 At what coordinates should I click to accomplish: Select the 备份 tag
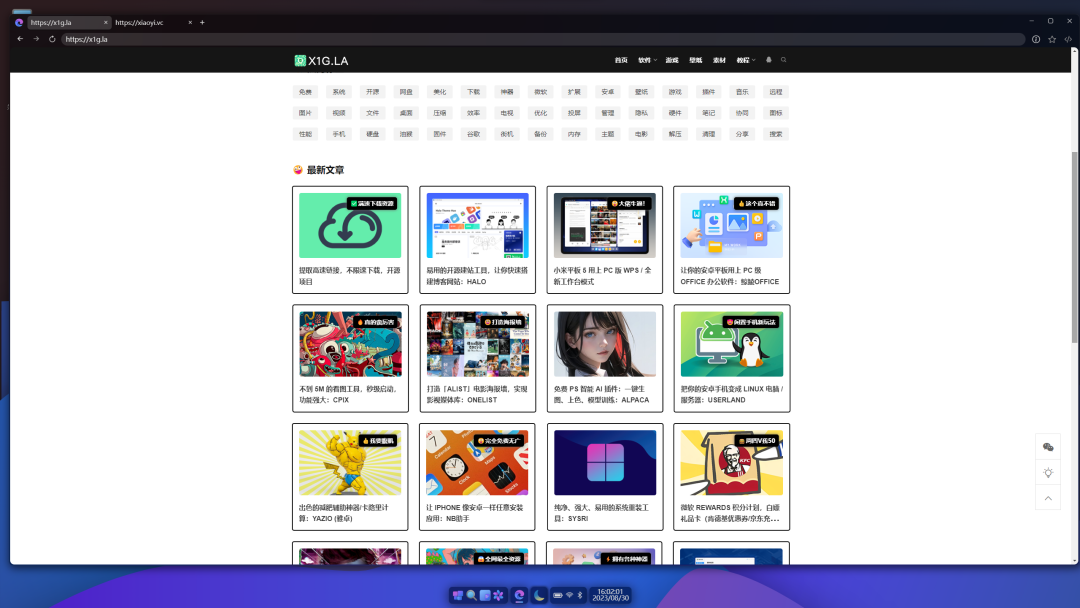pos(541,134)
